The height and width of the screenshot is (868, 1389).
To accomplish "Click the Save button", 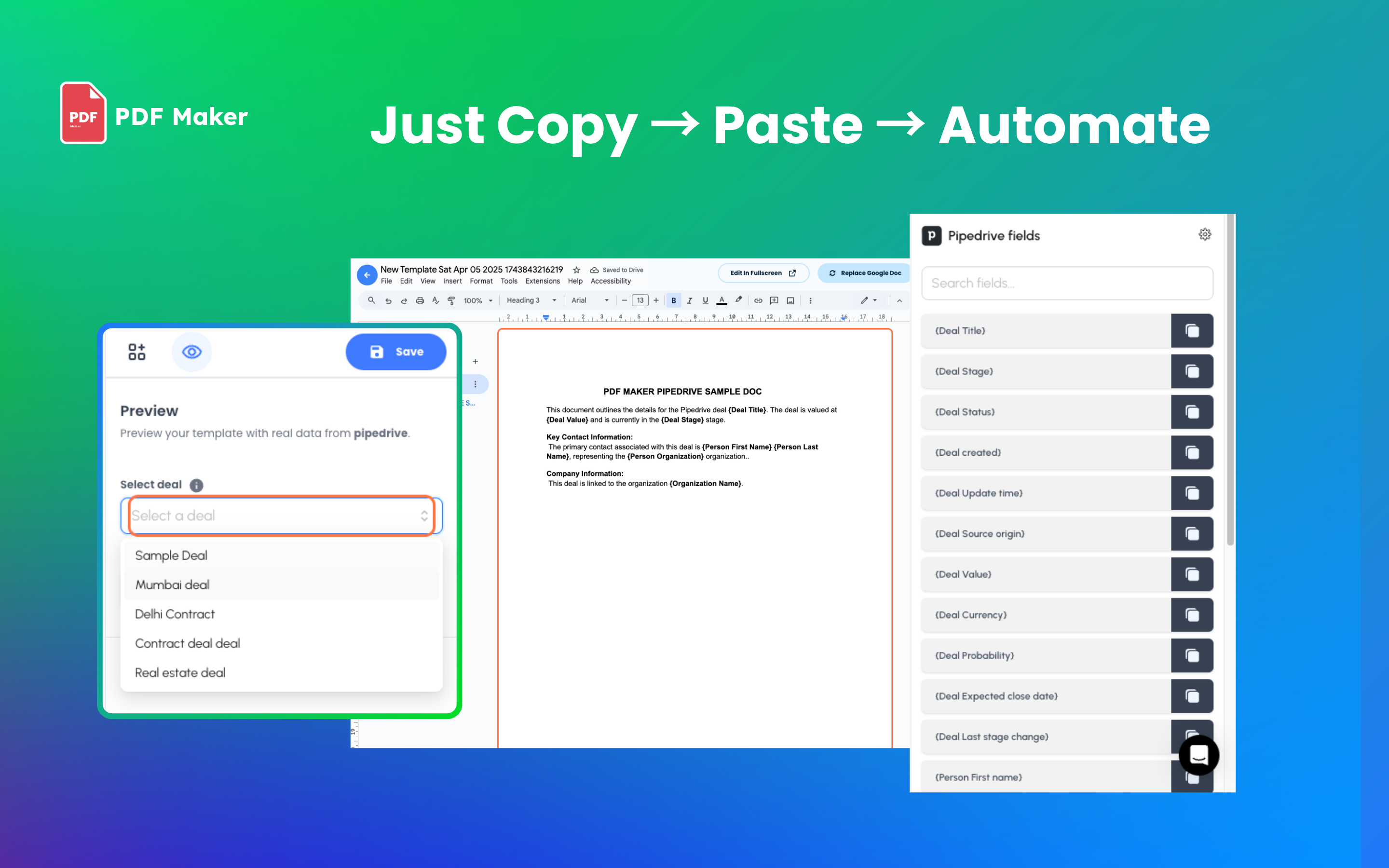I will click(395, 352).
